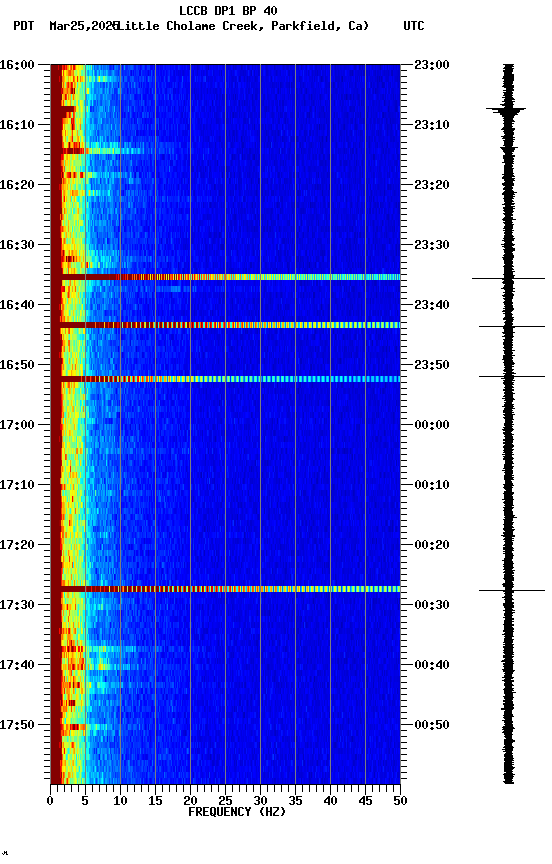This screenshot has width=552, height=864.
Task: Click the large waveform spike near 23:07 UTC
Action: (506, 110)
